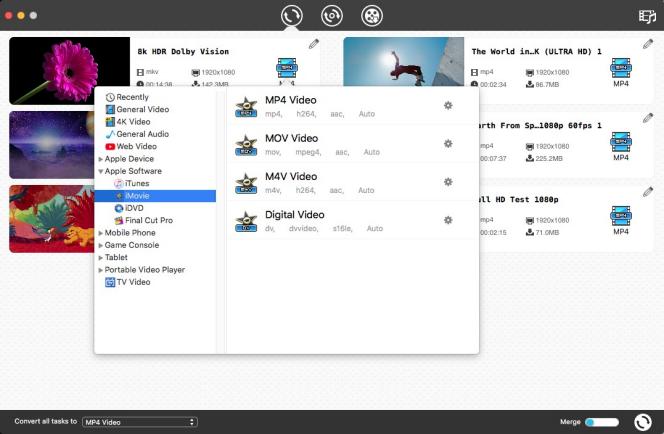Open settings gear for Digital Video format
664x434 pixels.
click(448, 220)
